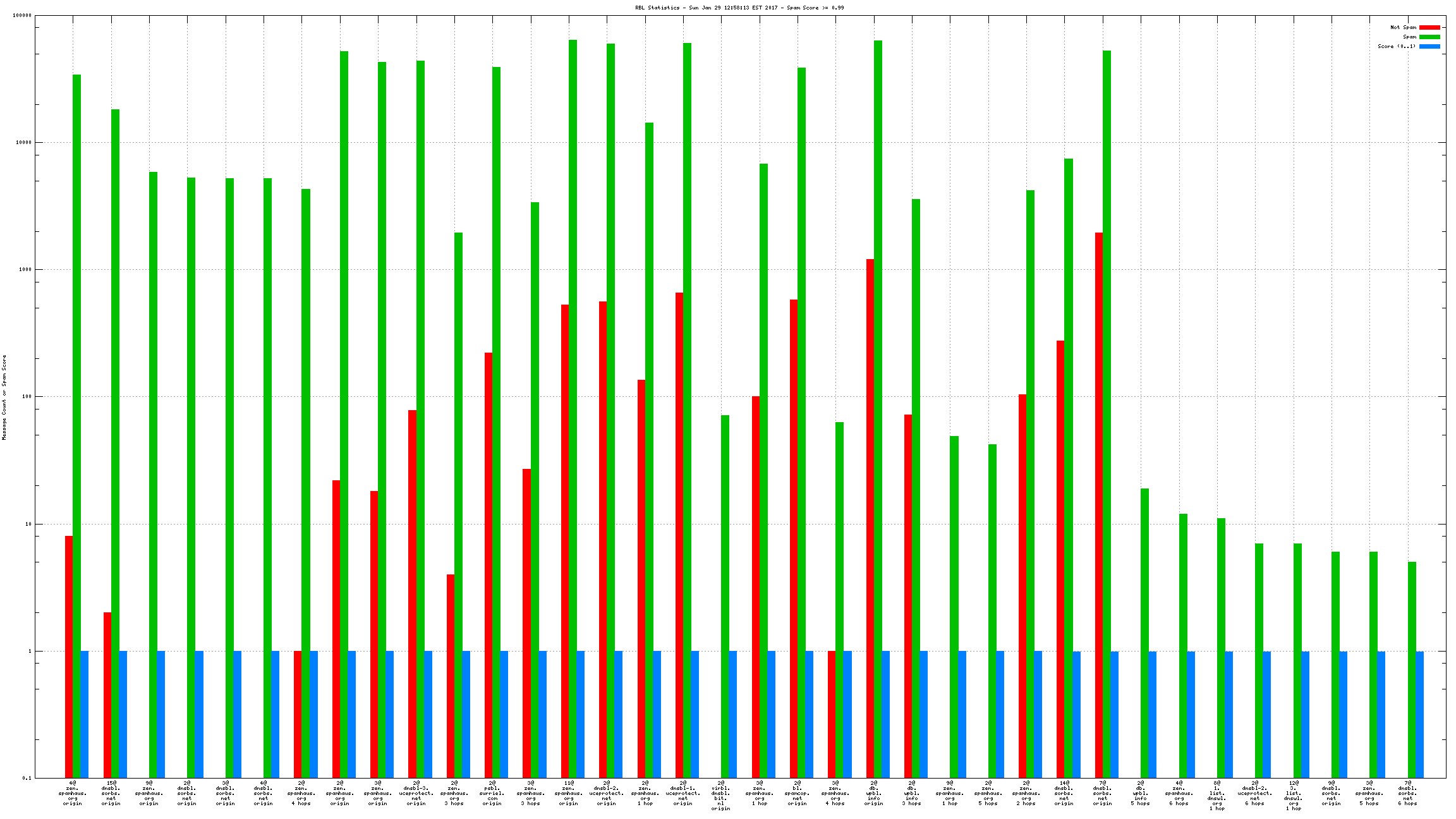Click the virbl.dnsbl.bit.nl origin axis label
Screen dimensions: 1456x819
point(721,796)
